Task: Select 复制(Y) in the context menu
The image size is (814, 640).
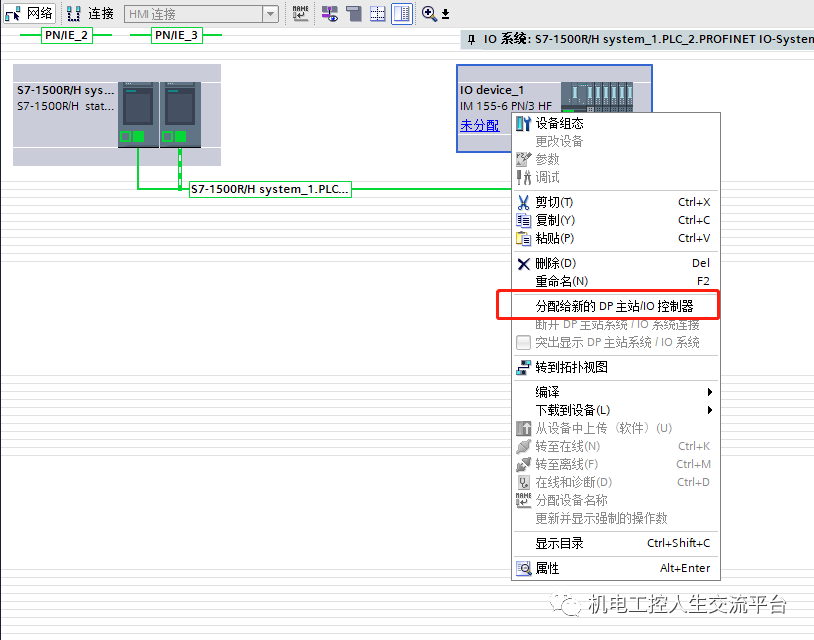Action: pyautogui.click(x=616, y=220)
